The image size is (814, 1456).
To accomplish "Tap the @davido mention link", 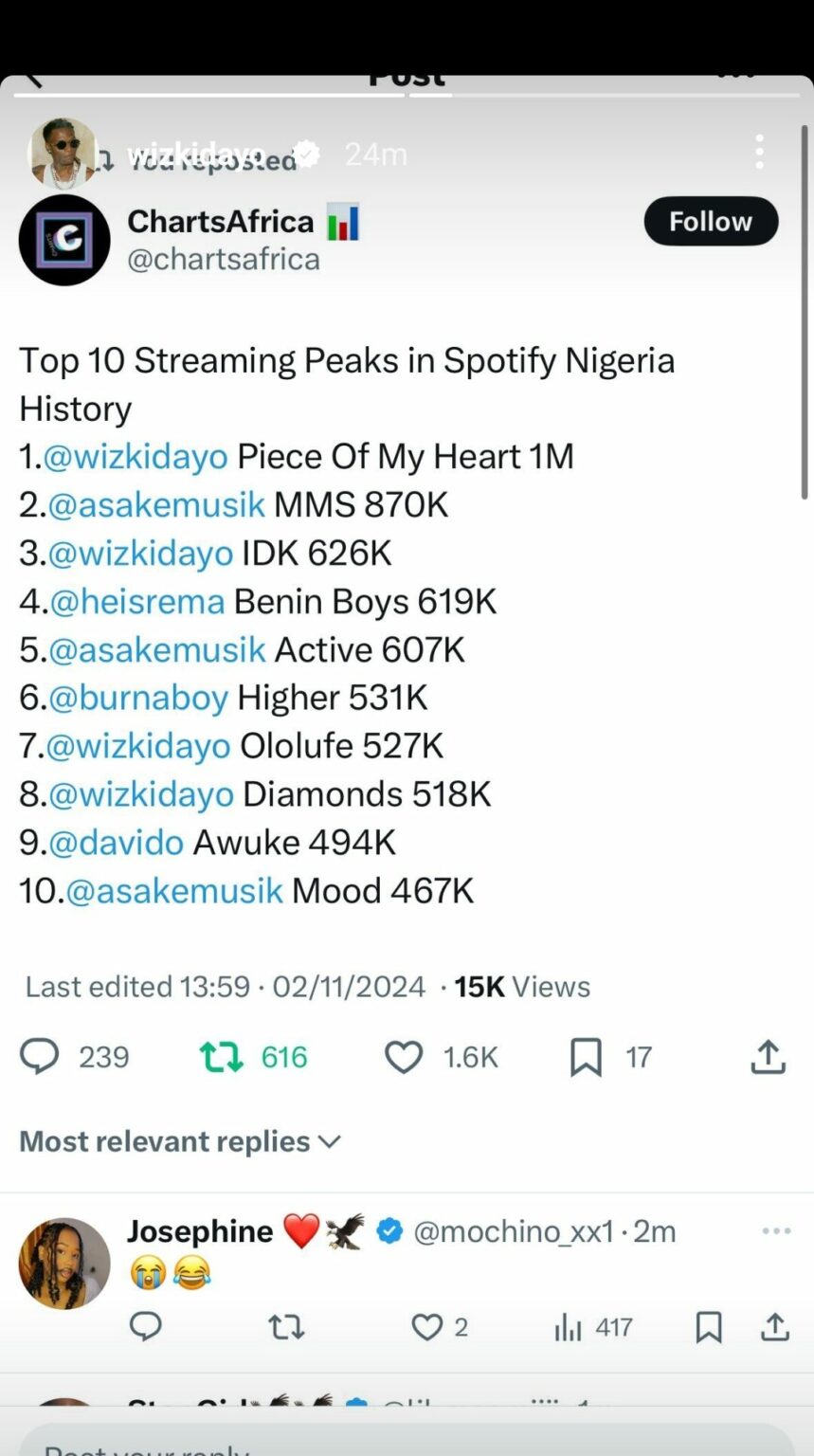I will point(116,842).
